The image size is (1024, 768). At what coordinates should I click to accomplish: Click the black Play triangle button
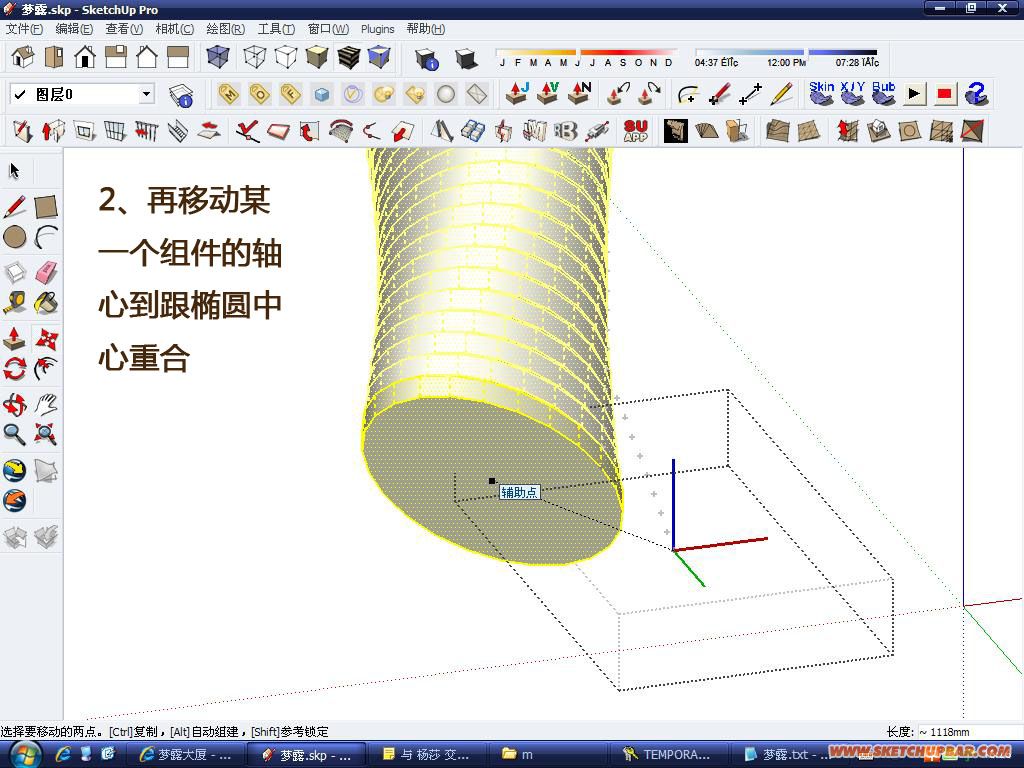pos(914,94)
